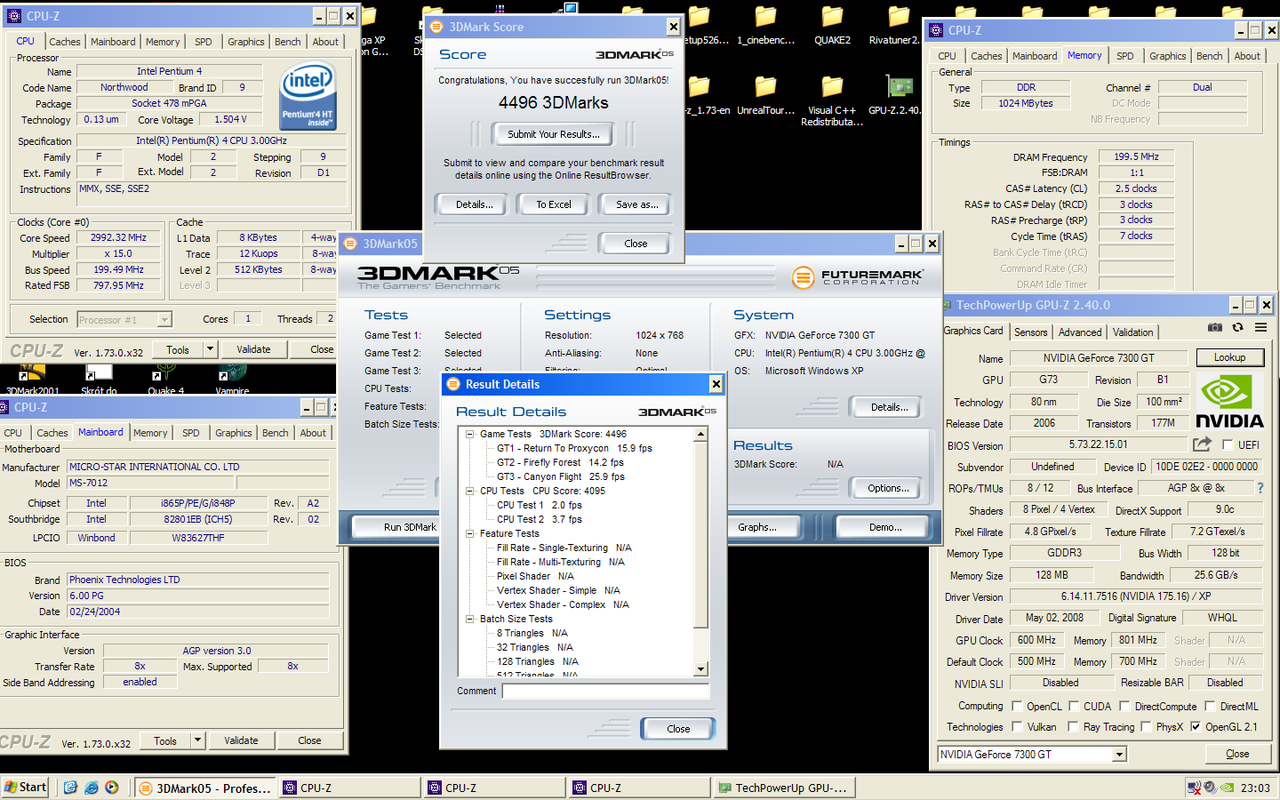
Task: Click the GPU-Z refresh icon
Action: point(1237,327)
